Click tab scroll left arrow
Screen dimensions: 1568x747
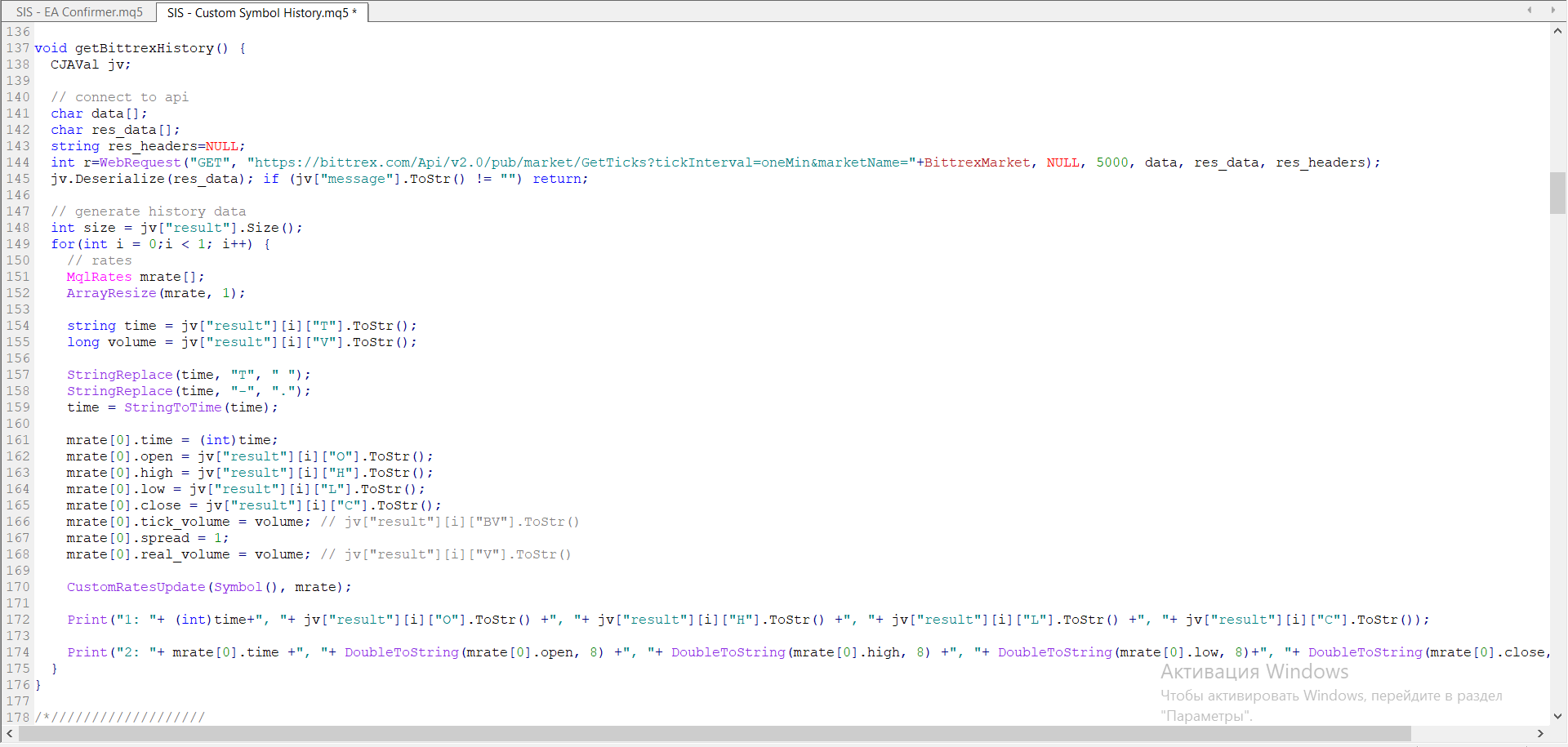(x=1529, y=11)
